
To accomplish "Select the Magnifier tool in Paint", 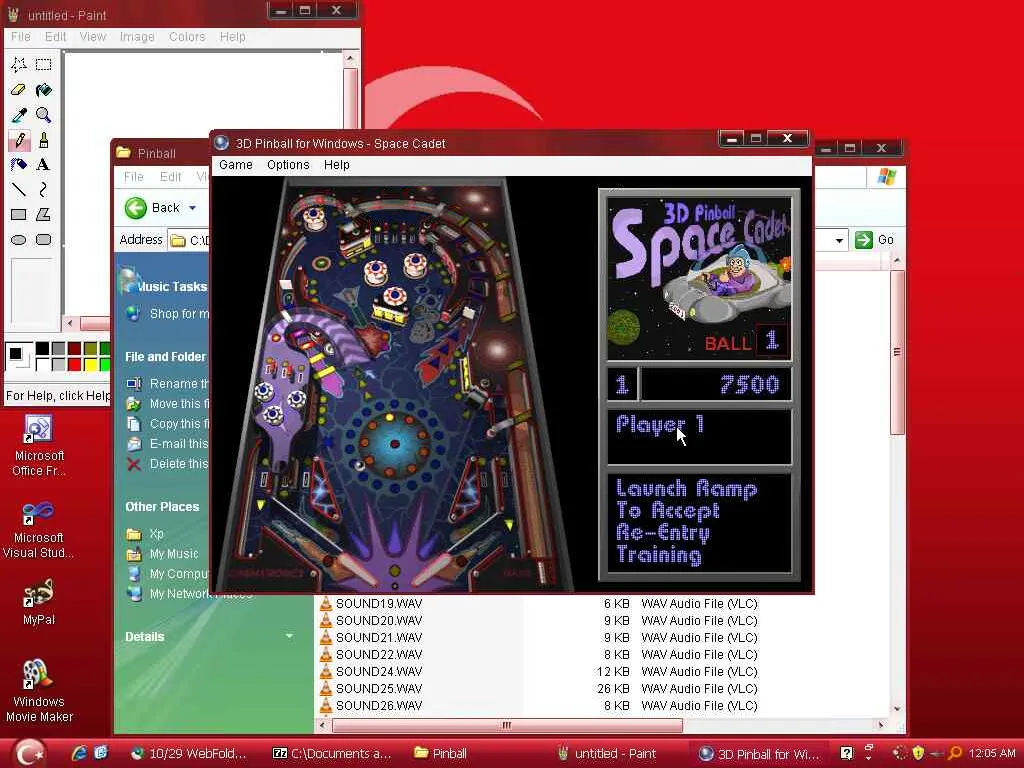I will [44, 115].
